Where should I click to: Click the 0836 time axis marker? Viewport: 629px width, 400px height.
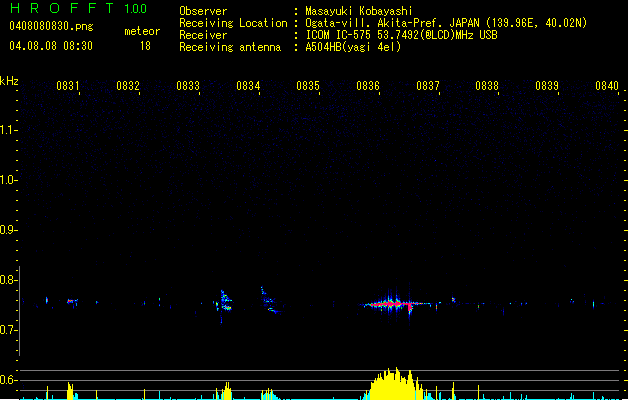(x=368, y=86)
